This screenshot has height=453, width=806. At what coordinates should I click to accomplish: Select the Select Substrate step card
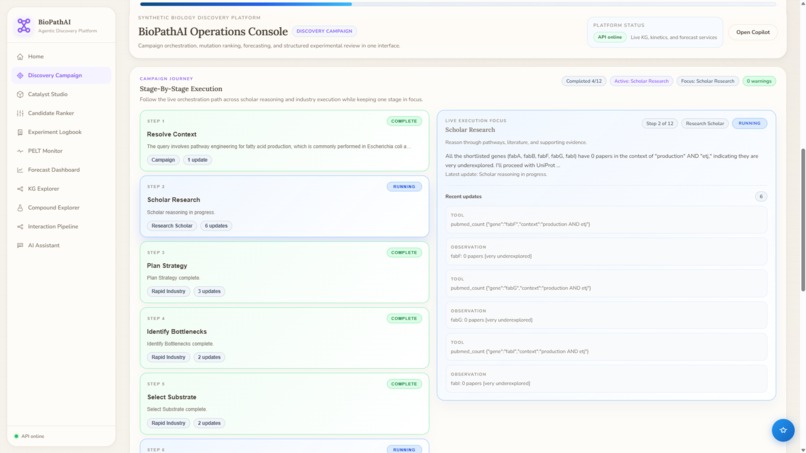(x=284, y=404)
